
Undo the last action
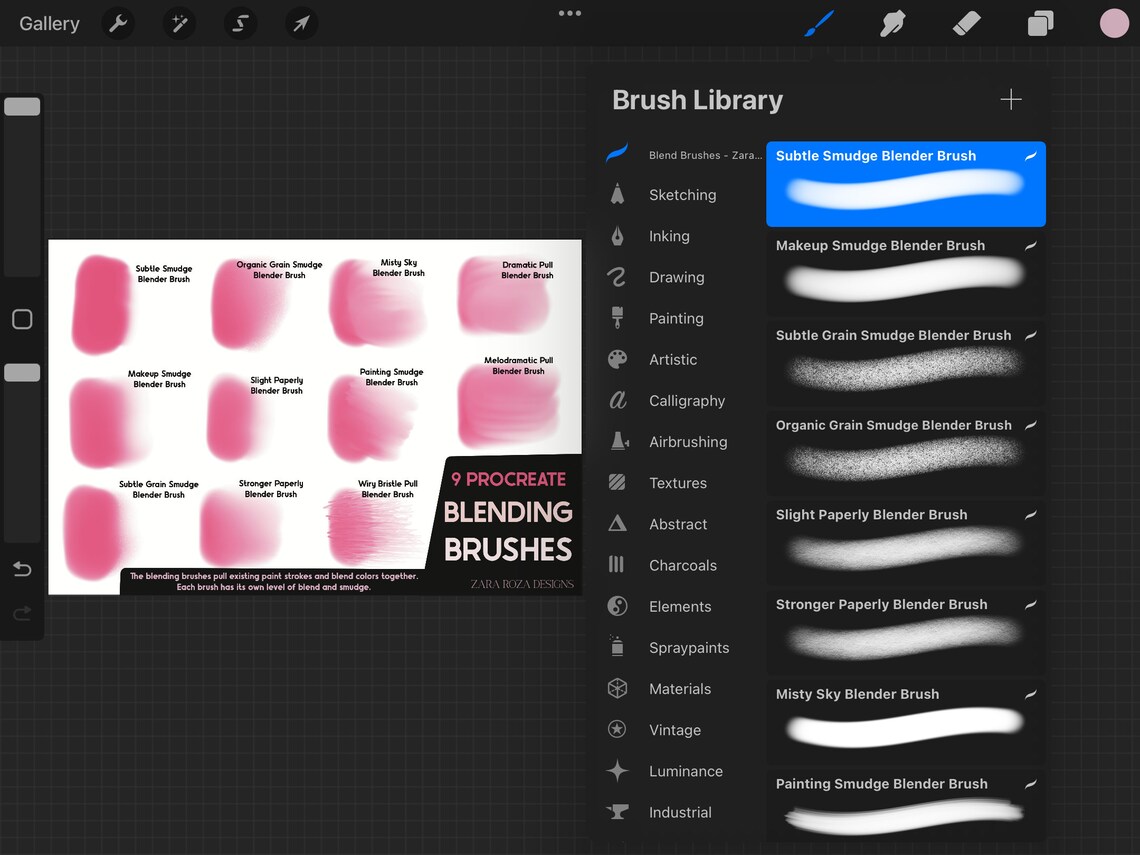pos(23,569)
